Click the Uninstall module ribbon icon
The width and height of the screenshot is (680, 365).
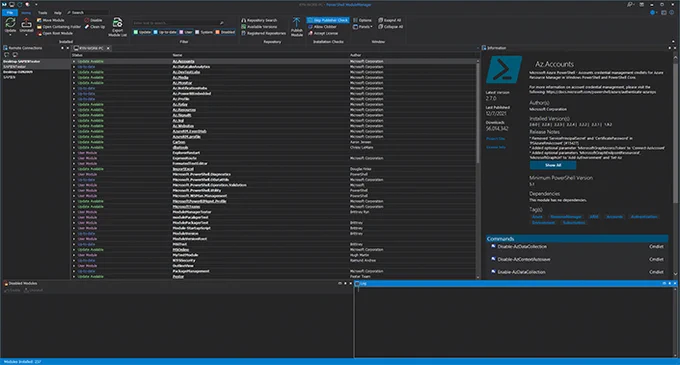click(26, 23)
